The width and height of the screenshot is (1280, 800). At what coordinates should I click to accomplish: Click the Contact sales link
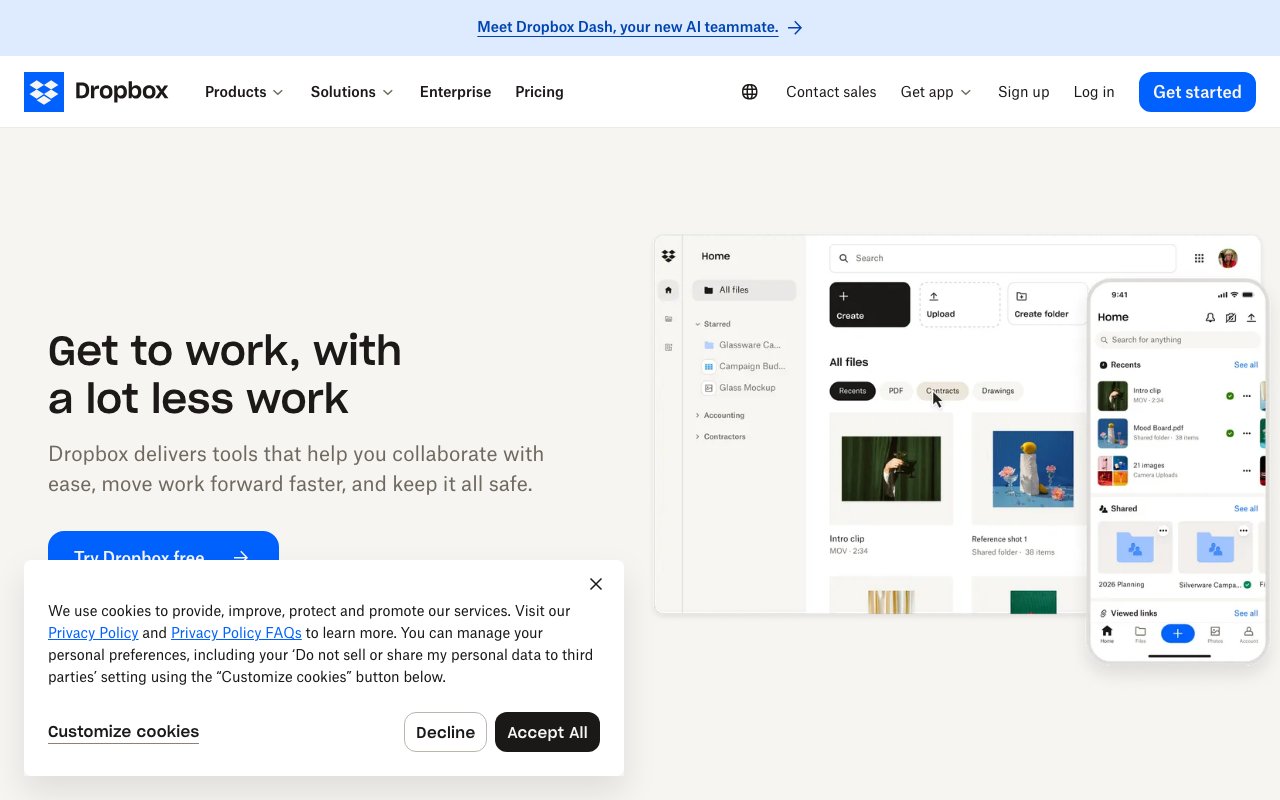[x=831, y=92]
